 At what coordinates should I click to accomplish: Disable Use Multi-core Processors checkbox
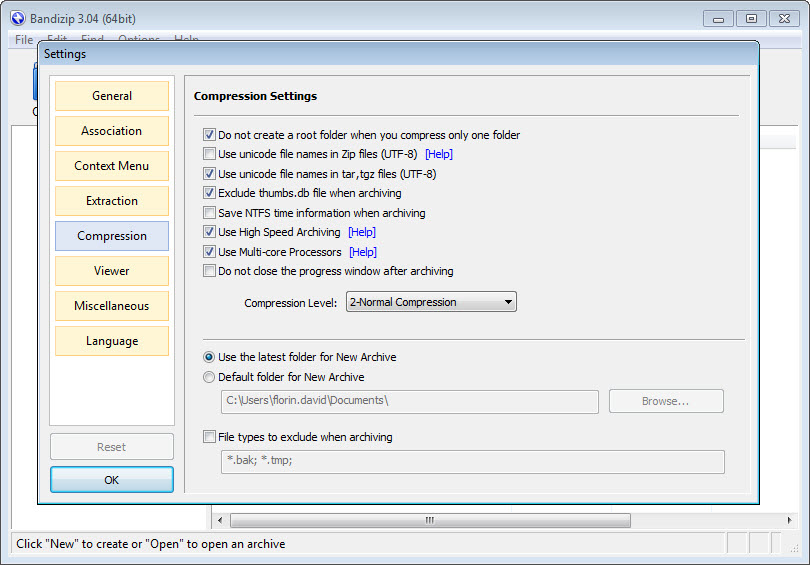click(209, 252)
